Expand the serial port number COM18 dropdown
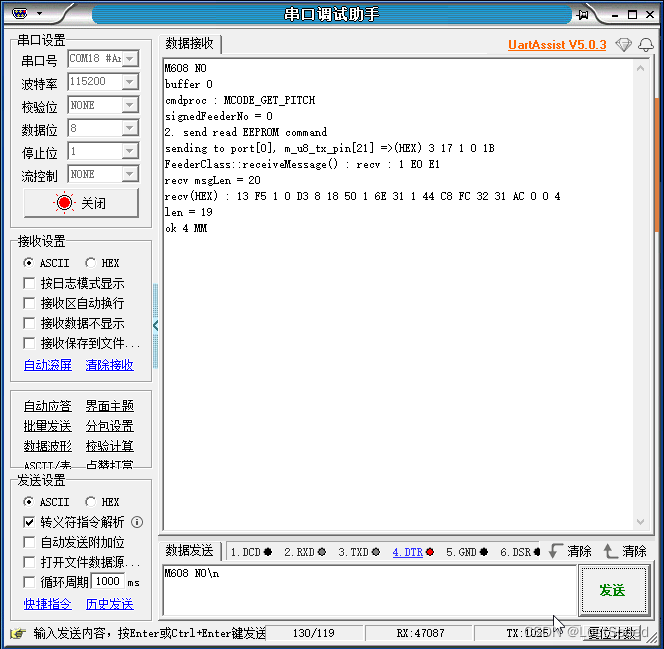 [130, 58]
